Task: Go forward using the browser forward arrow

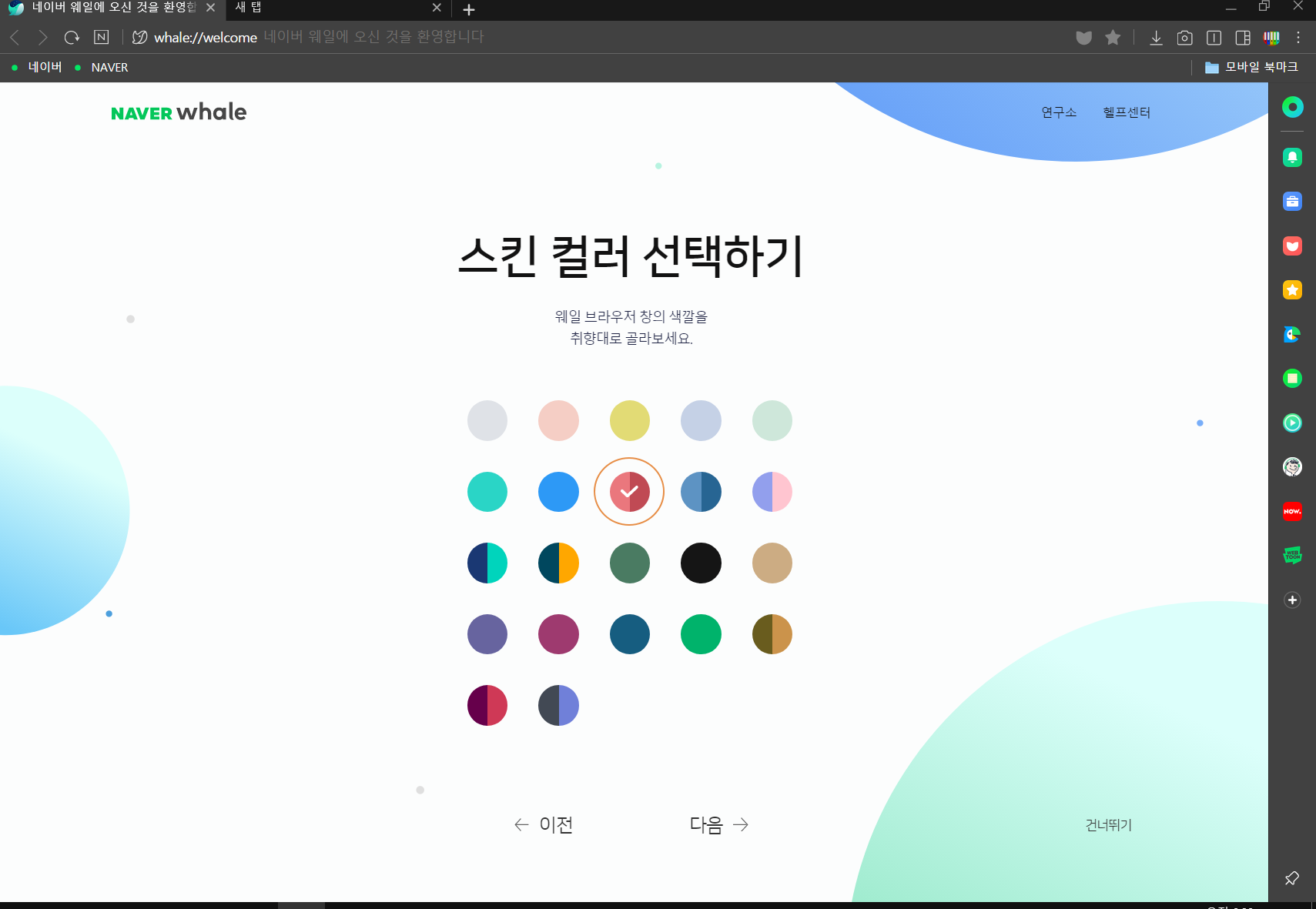Action: click(x=43, y=37)
